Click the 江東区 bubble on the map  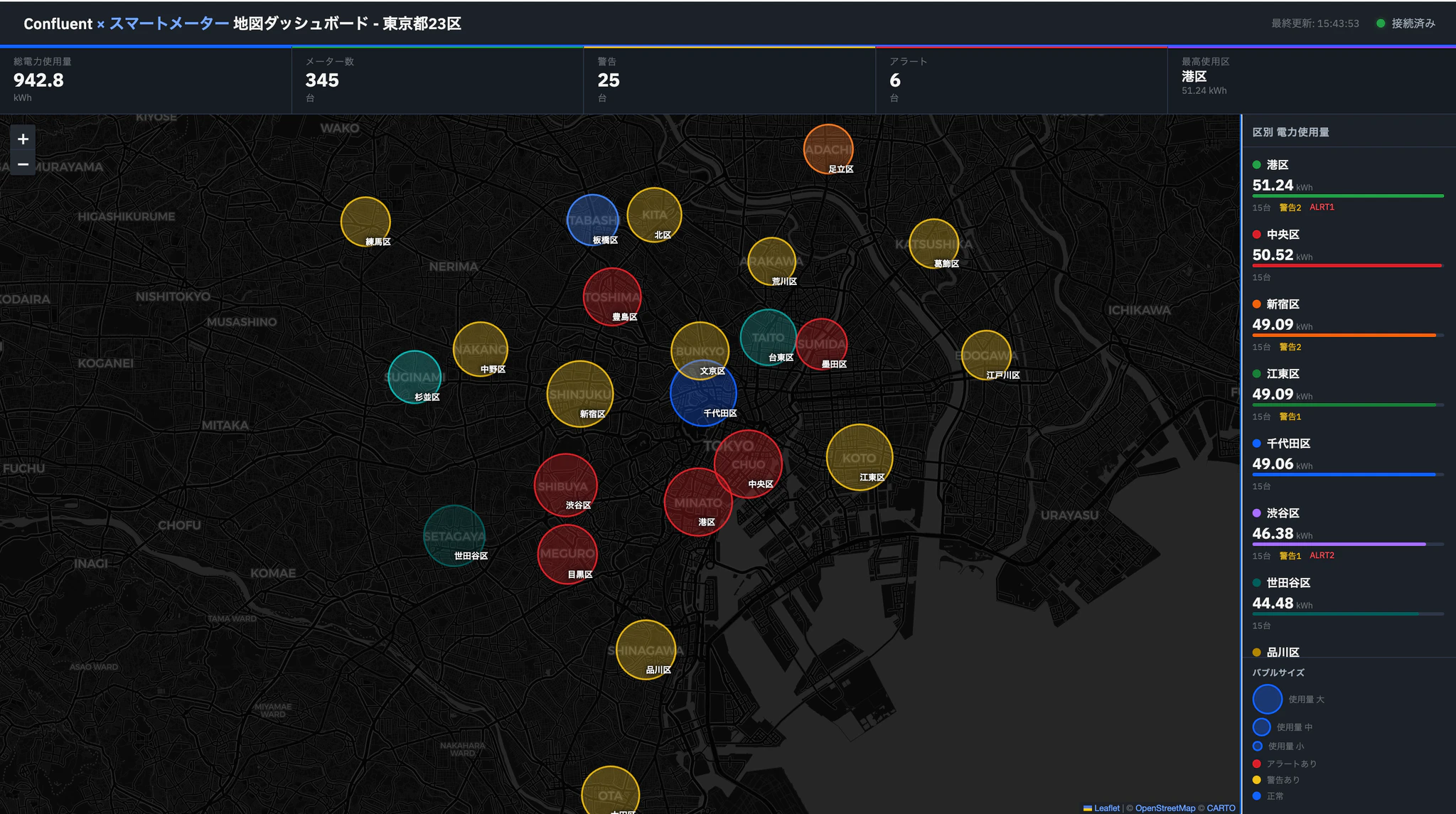pos(860,457)
